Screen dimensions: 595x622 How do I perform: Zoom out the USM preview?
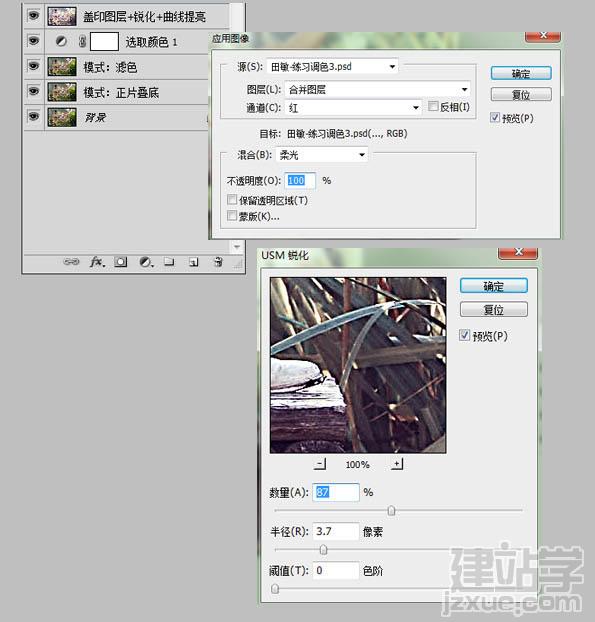320,464
